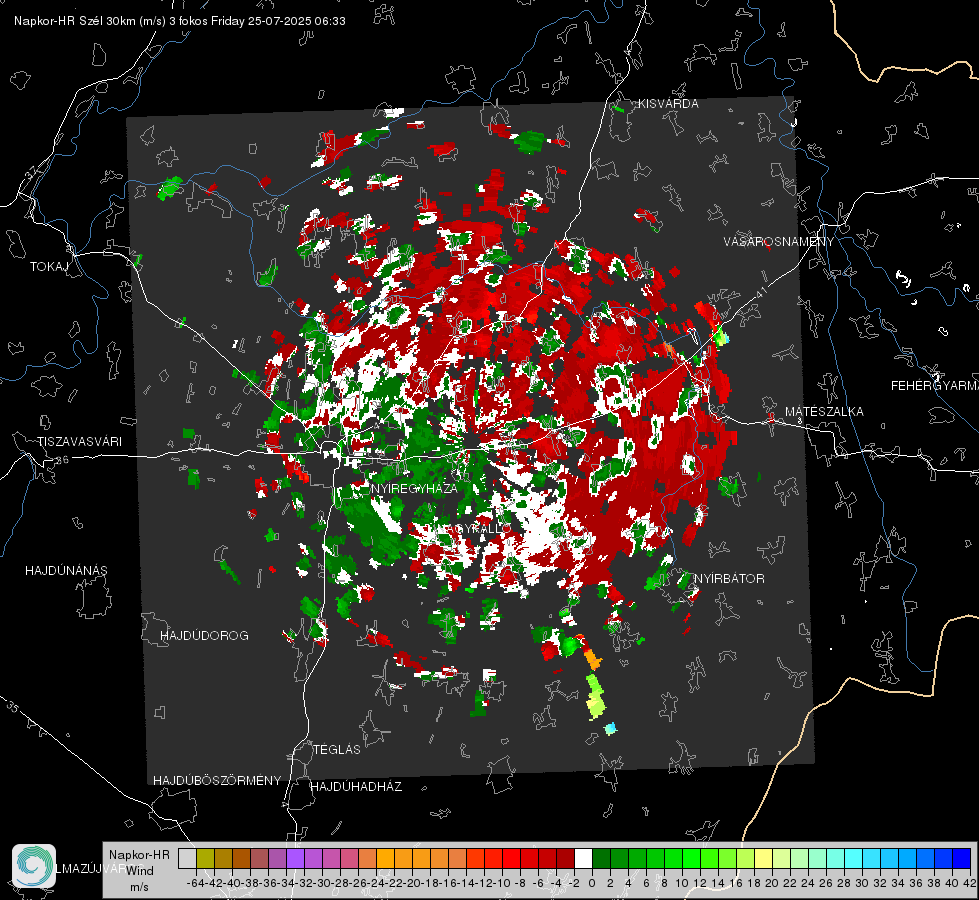979x900 pixels.
Task: Click the Napkor-HR Wind m/s legend title
Action: point(139,871)
